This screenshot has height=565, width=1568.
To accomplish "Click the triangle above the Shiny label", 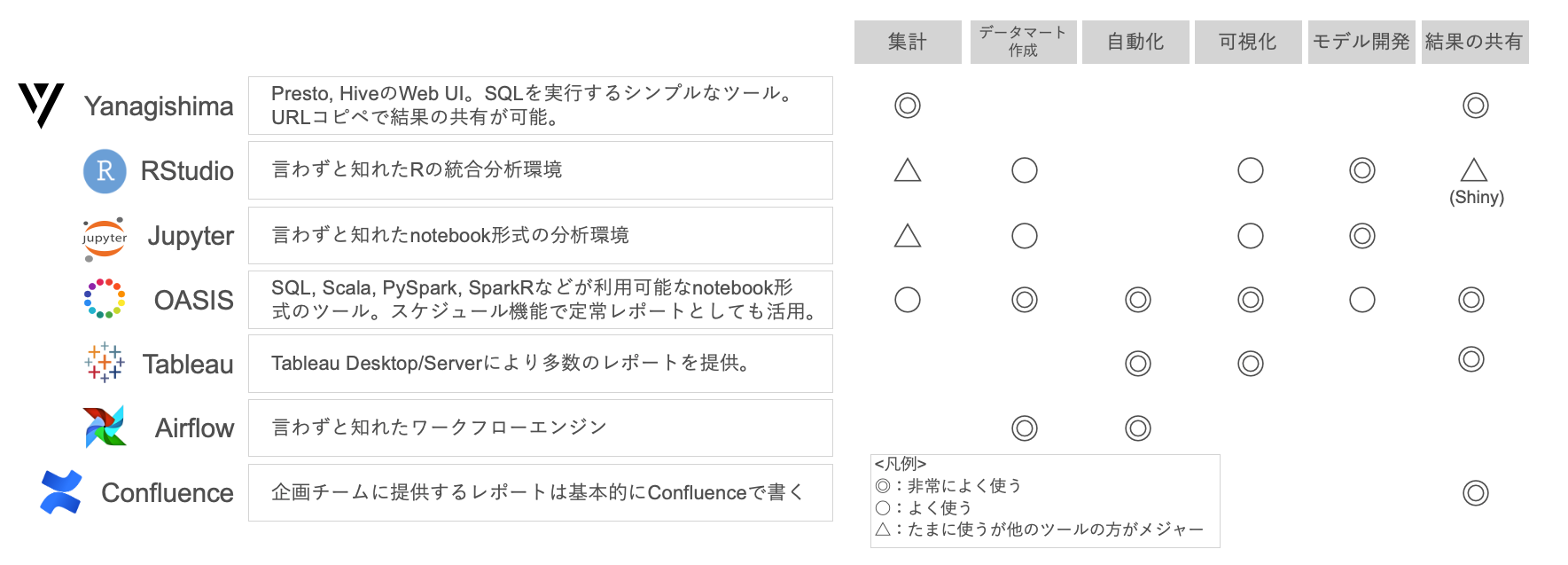I will [1474, 169].
